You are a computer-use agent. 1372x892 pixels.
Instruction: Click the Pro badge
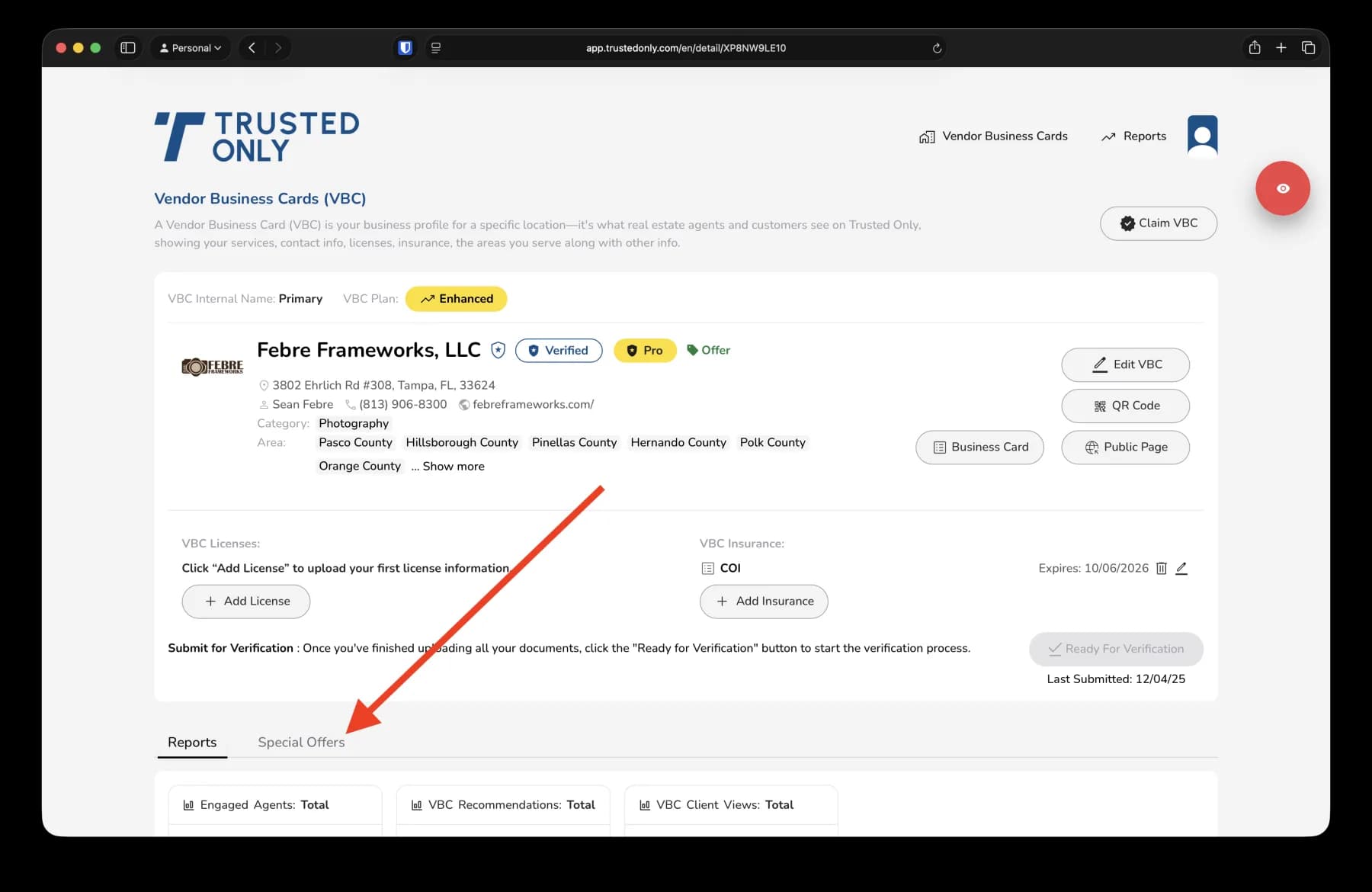tap(645, 351)
